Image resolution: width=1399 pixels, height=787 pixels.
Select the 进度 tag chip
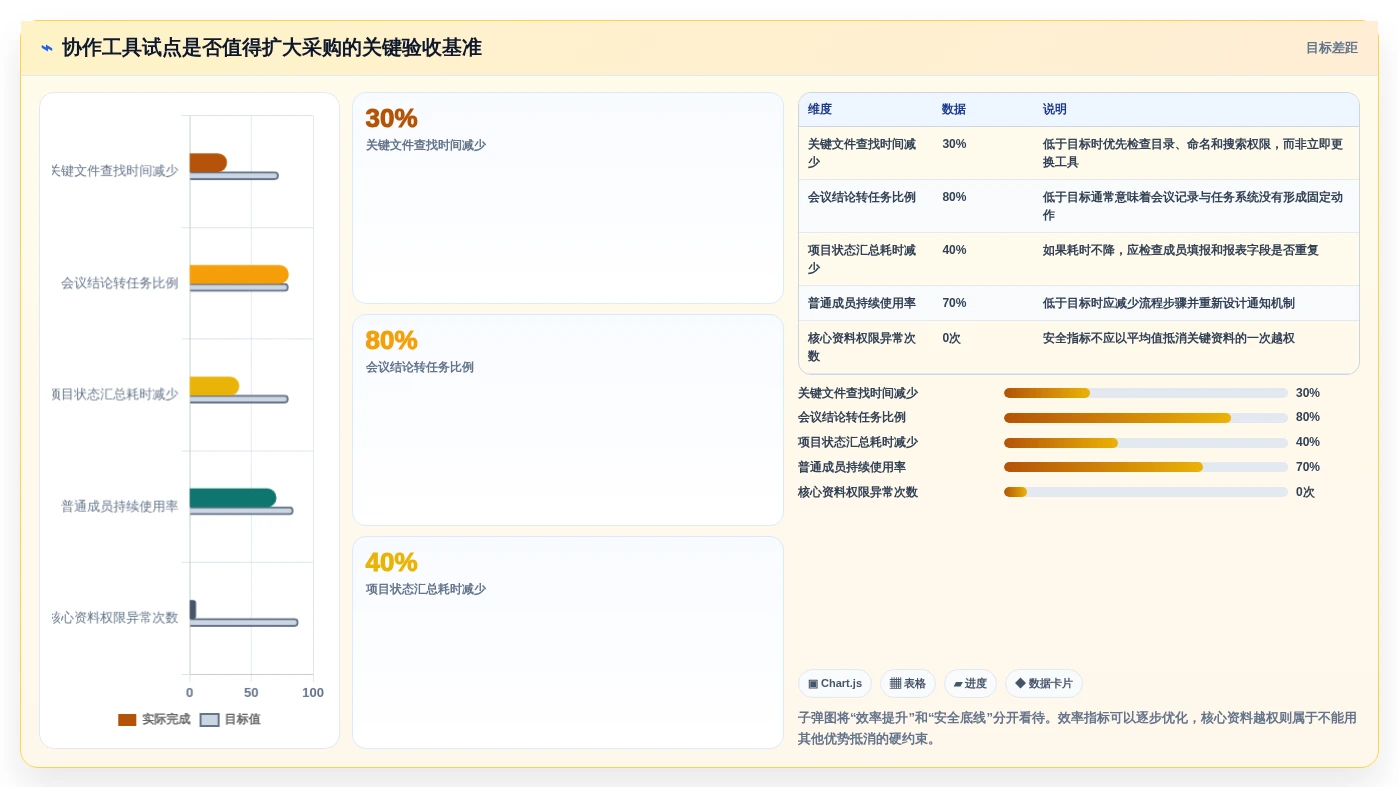pyautogui.click(x=970, y=684)
